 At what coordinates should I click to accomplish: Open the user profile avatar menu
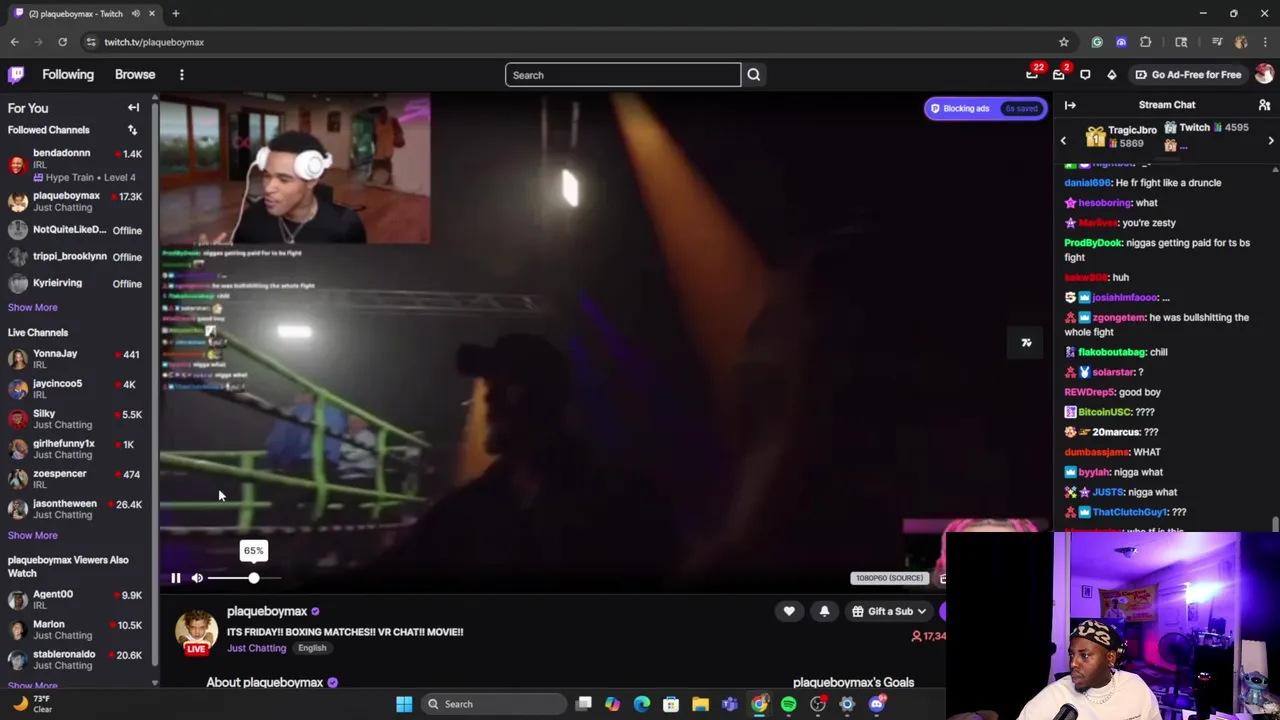pyautogui.click(x=1264, y=74)
